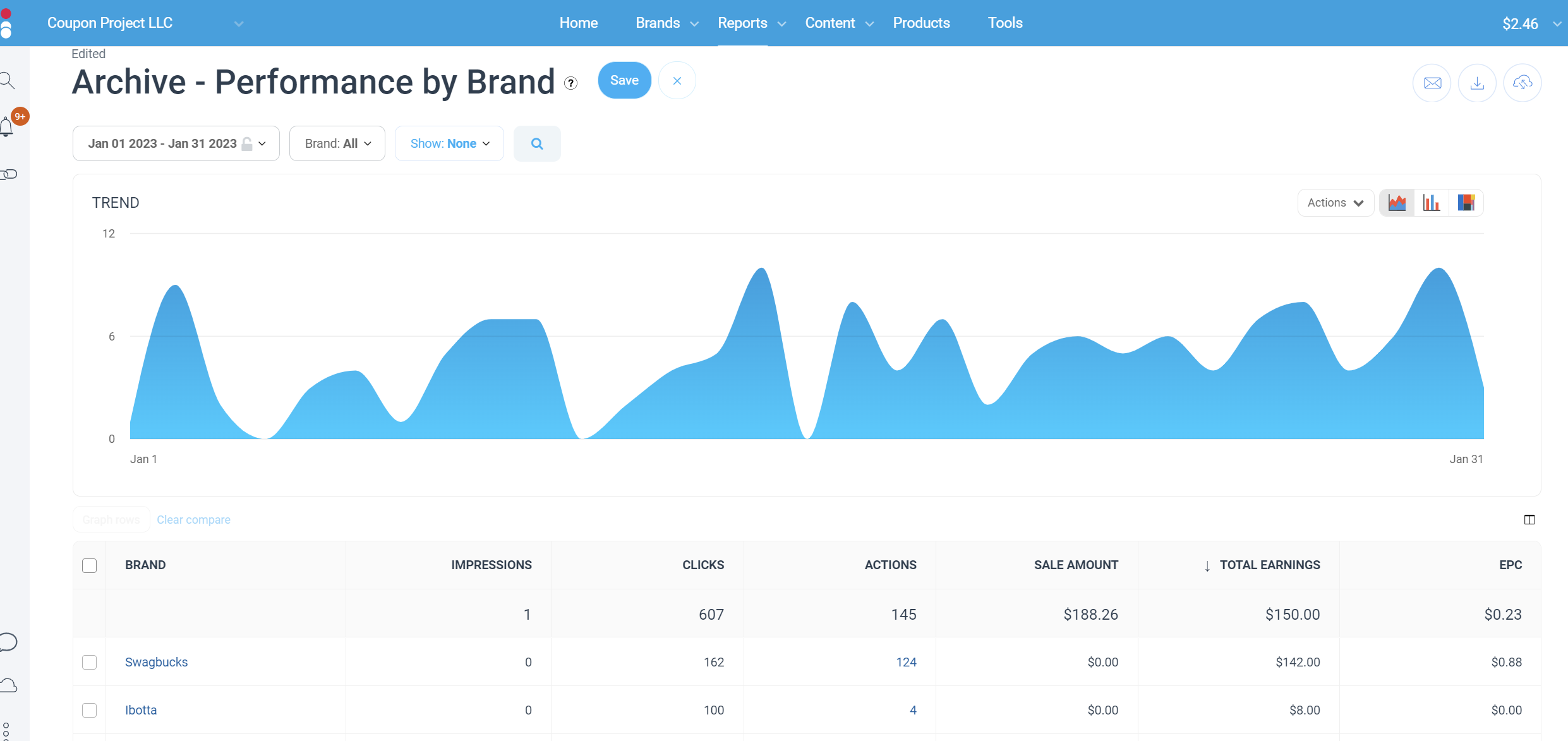
Task: Open the chat bubble icon in sidebar
Action: [8, 642]
